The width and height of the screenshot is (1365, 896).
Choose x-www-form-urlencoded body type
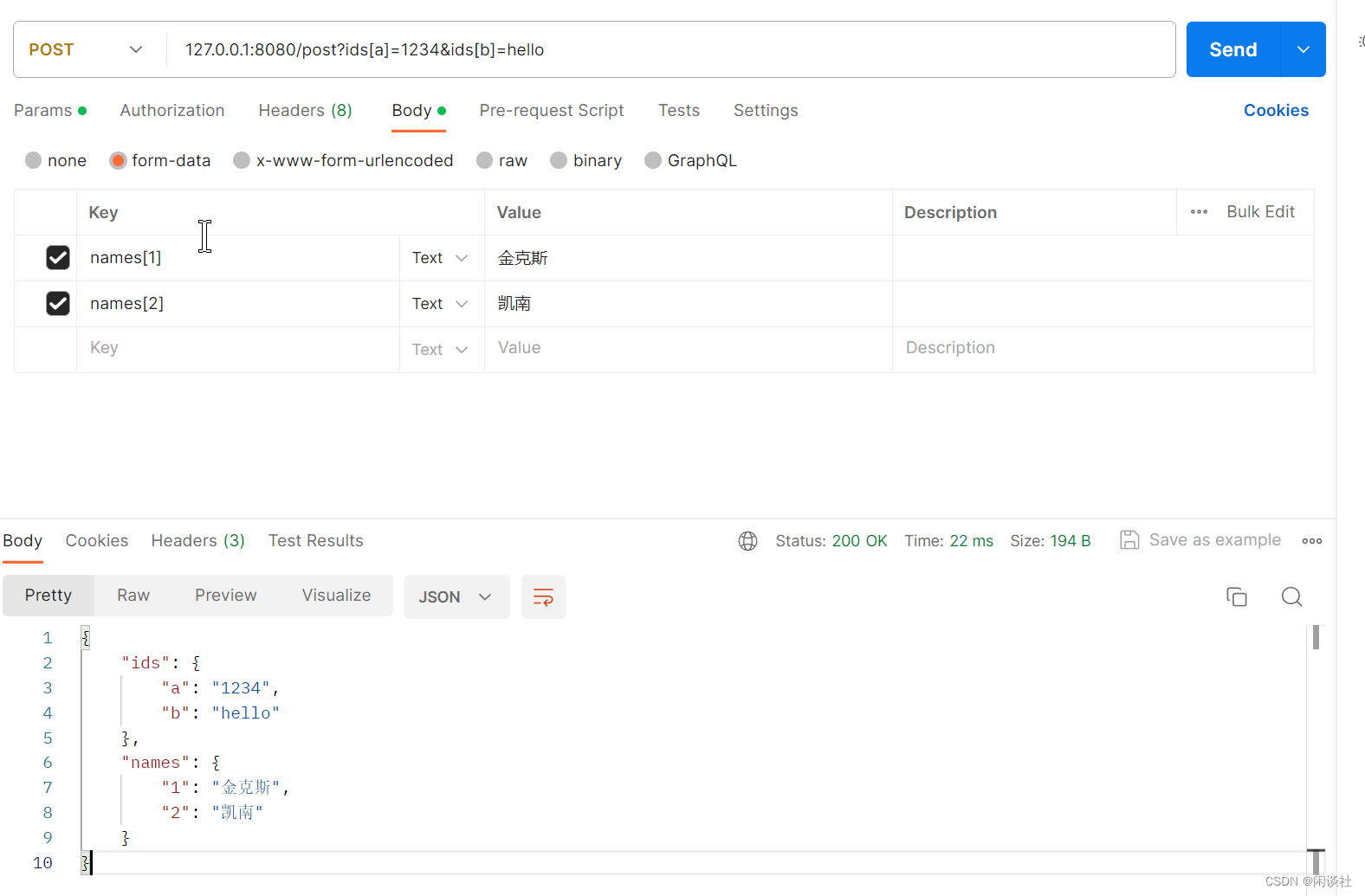[x=242, y=160]
